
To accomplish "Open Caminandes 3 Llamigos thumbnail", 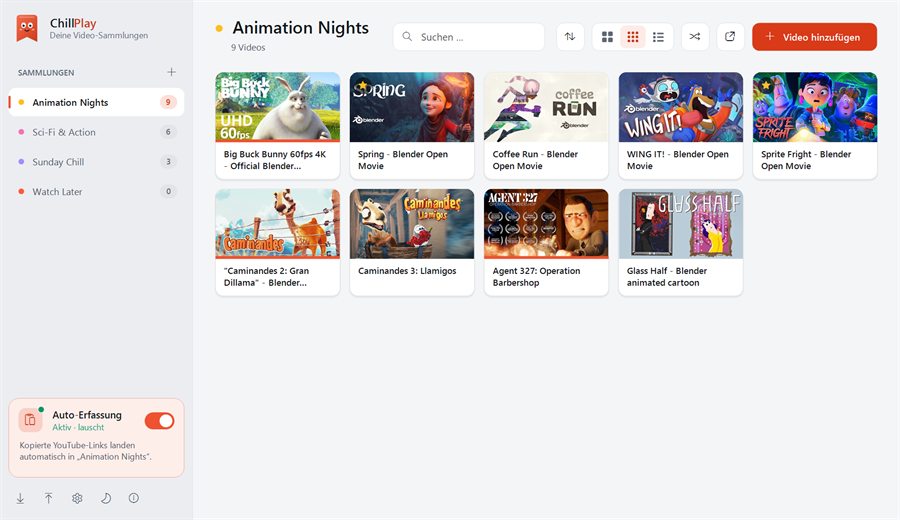I will (x=412, y=224).
